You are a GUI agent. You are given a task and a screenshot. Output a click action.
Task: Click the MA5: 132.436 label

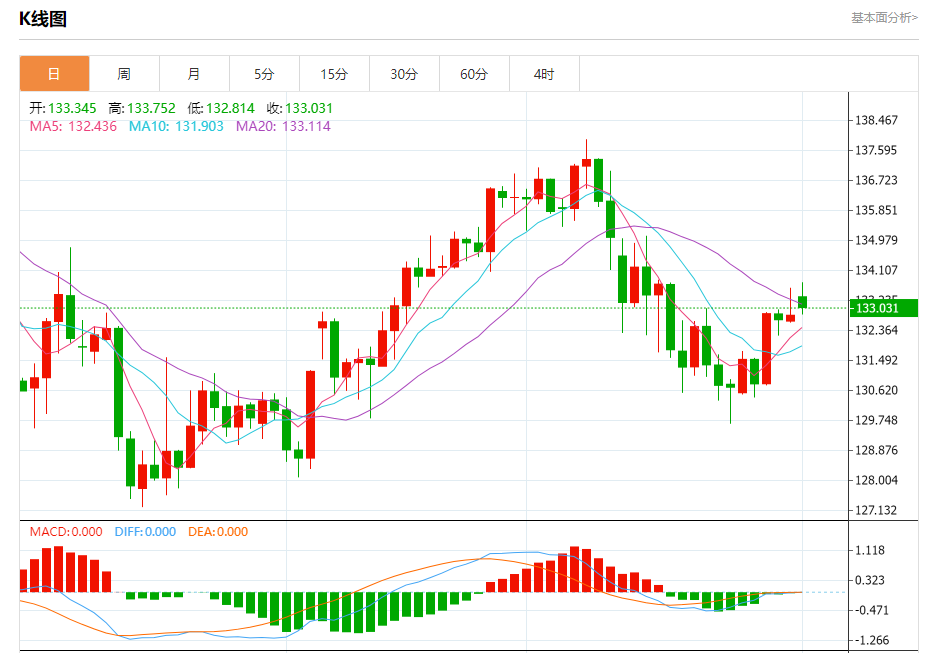pyautogui.click(x=73, y=126)
